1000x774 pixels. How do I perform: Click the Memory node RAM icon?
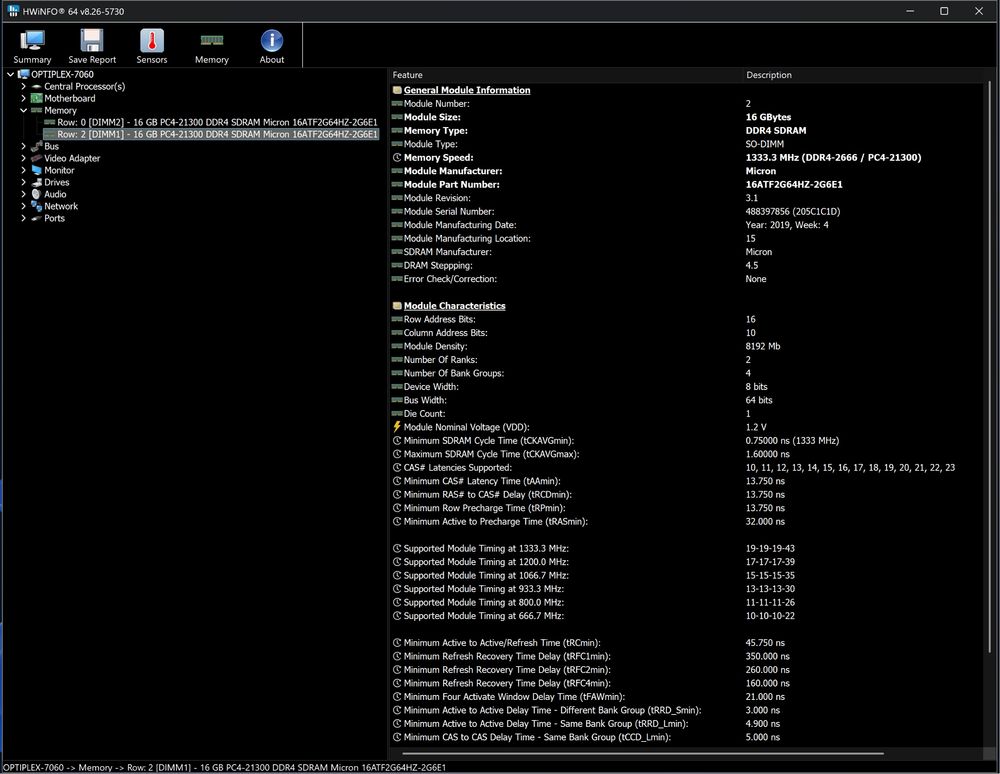pyautogui.click(x=36, y=110)
